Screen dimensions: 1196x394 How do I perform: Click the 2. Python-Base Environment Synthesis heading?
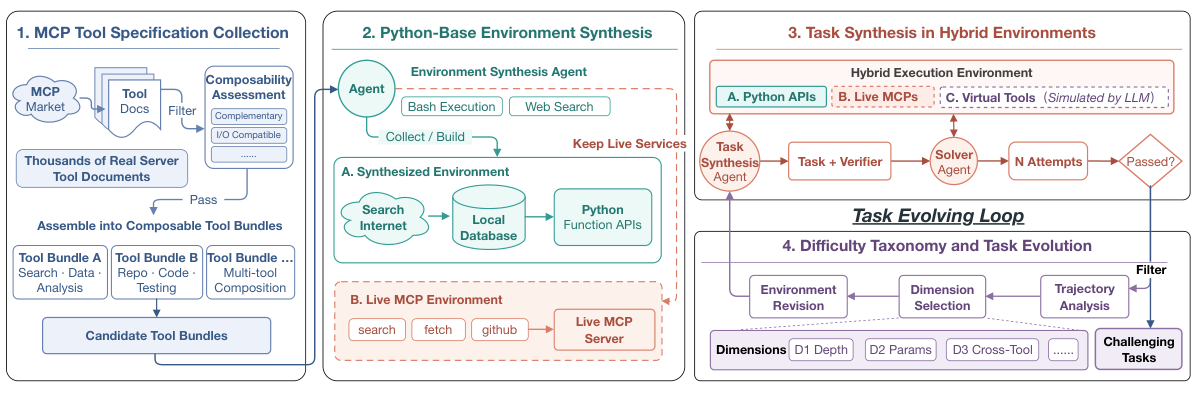pos(507,33)
